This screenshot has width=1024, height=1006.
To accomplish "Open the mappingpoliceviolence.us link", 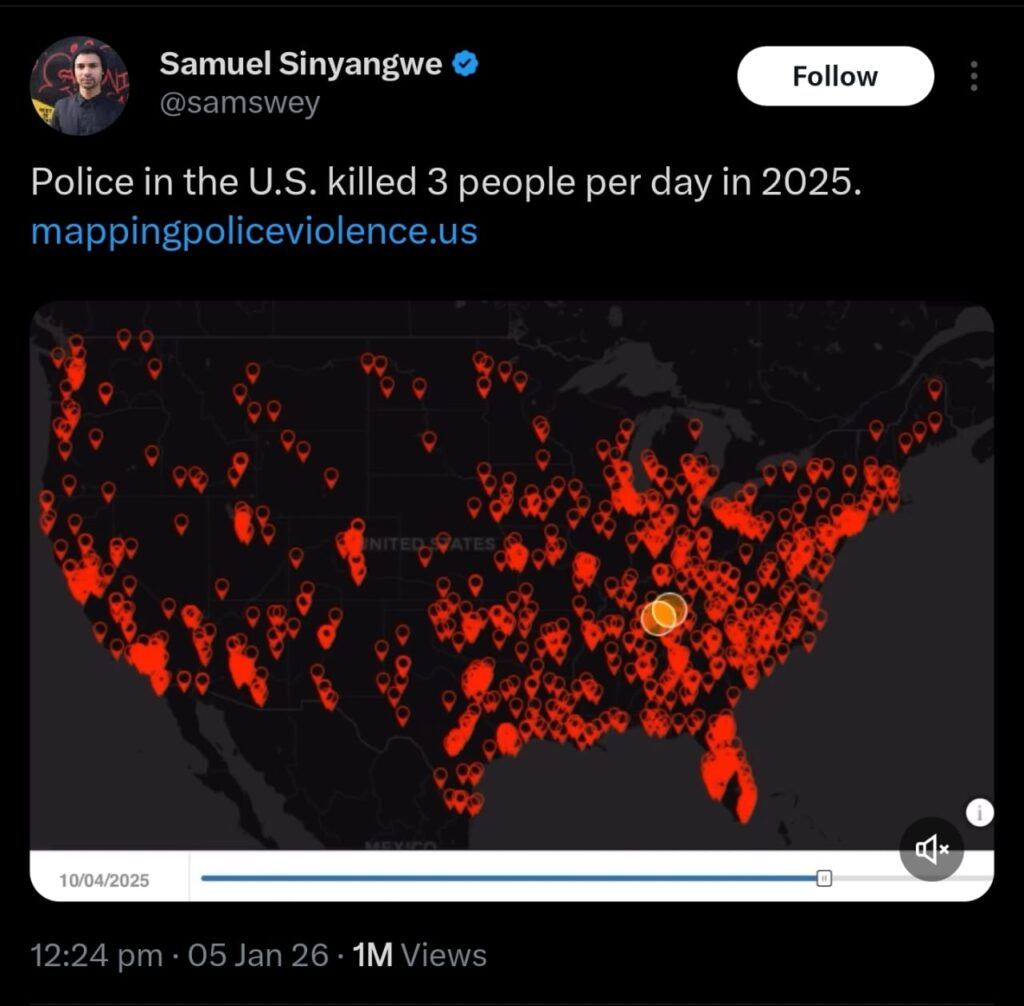I will pyautogui.click(x=254, y=231).
